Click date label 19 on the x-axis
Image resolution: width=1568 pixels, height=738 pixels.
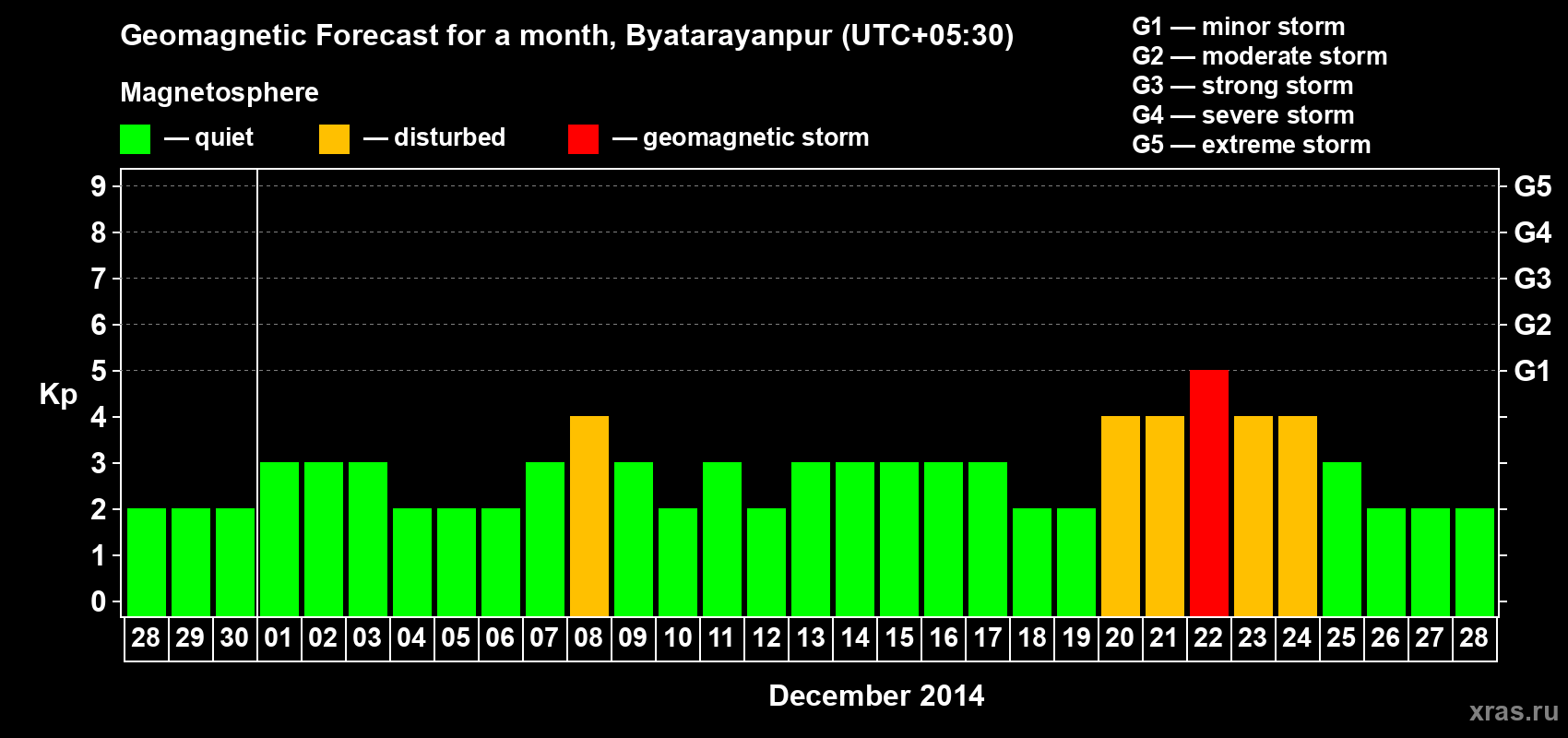click(x=1076, y=638)
